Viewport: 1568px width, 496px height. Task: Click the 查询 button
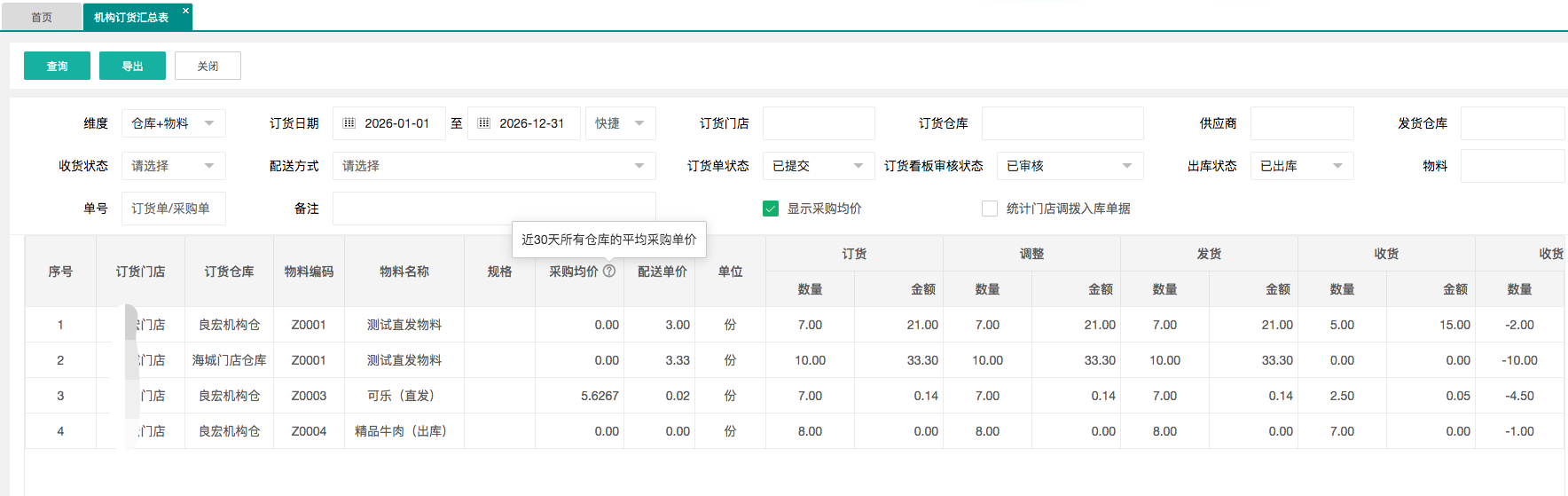tap(57, 66)
